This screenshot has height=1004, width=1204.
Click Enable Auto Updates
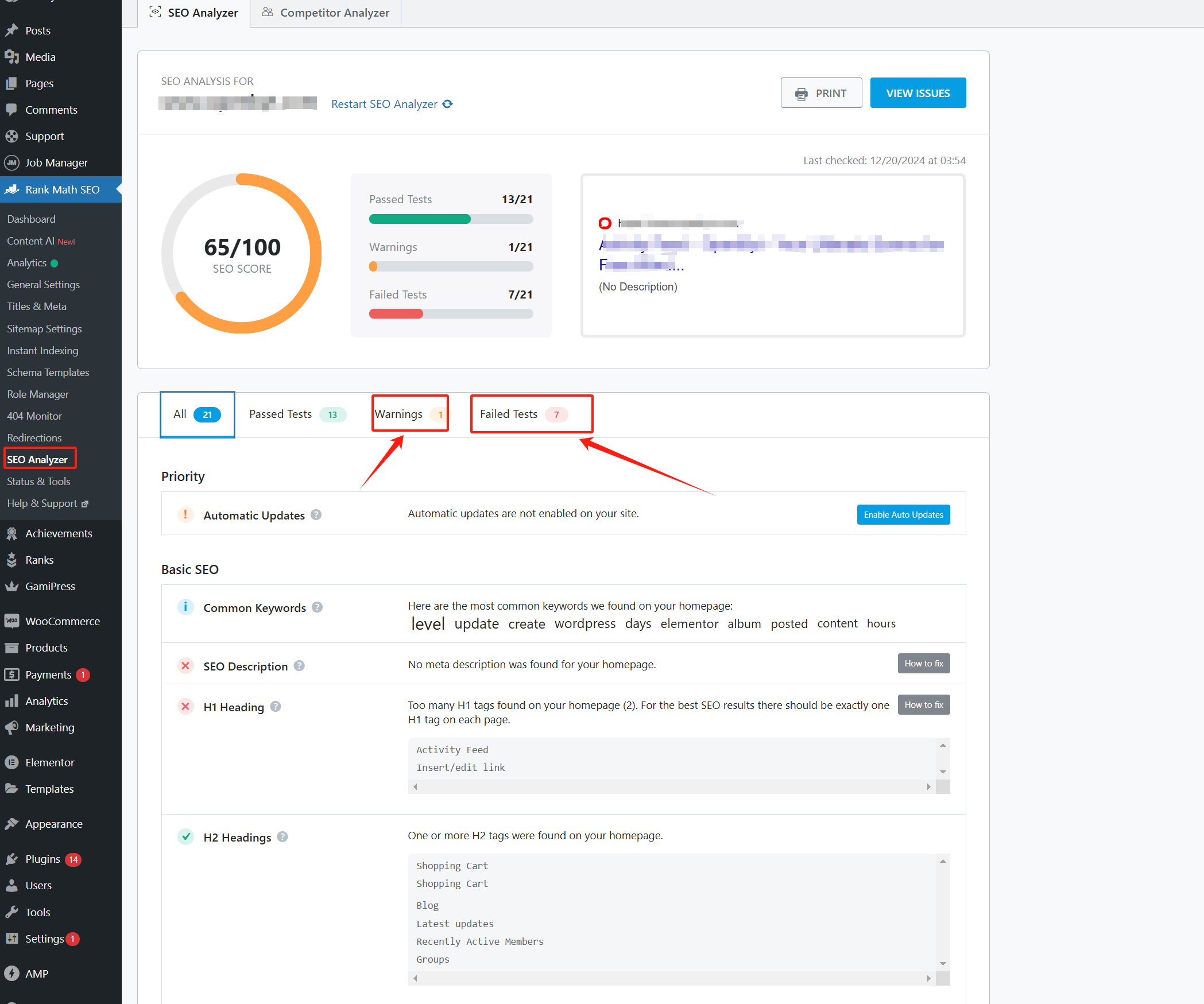click(903, 514)
